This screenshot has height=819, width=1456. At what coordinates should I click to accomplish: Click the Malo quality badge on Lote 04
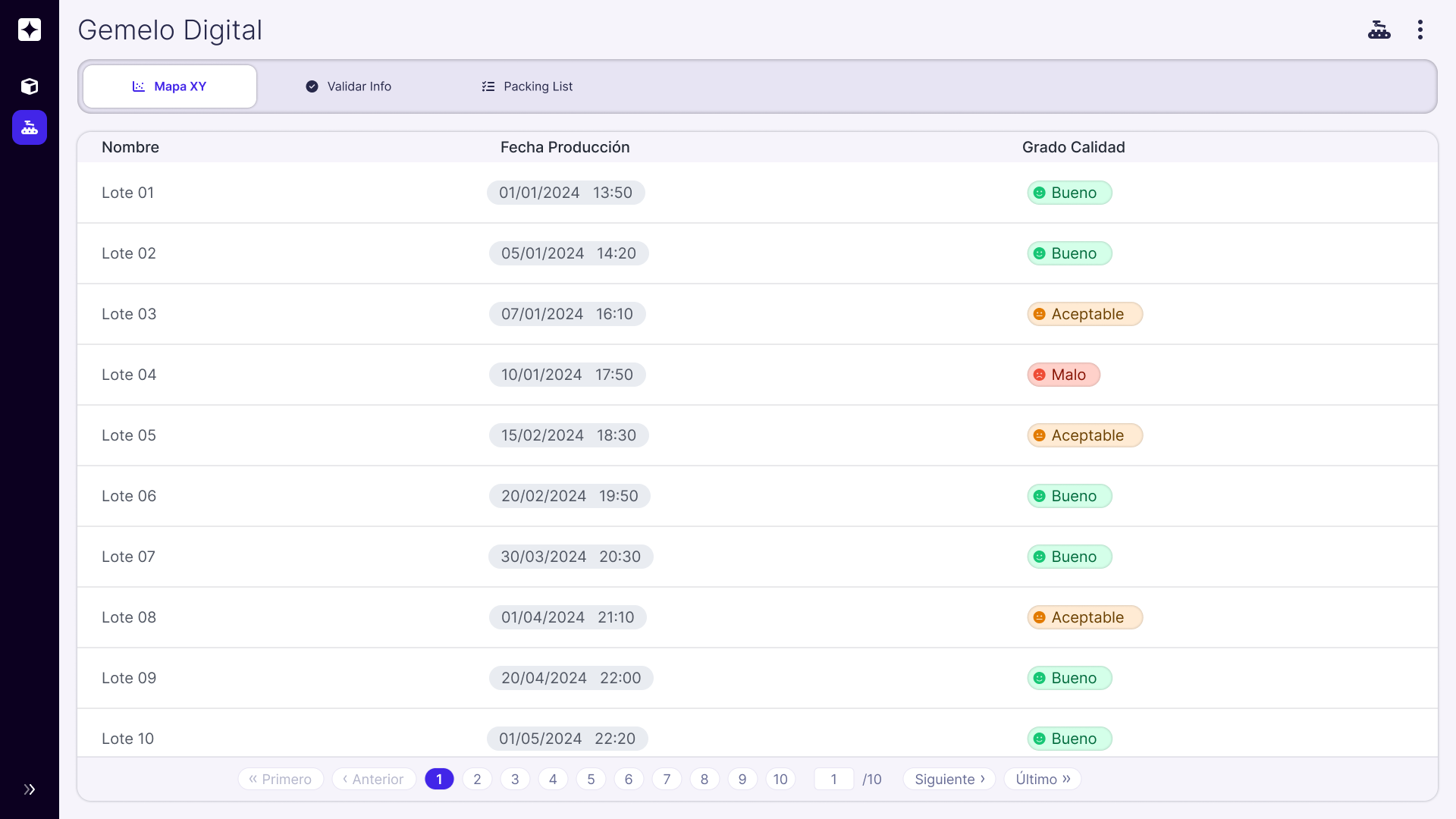click(x=1063, y=375)
